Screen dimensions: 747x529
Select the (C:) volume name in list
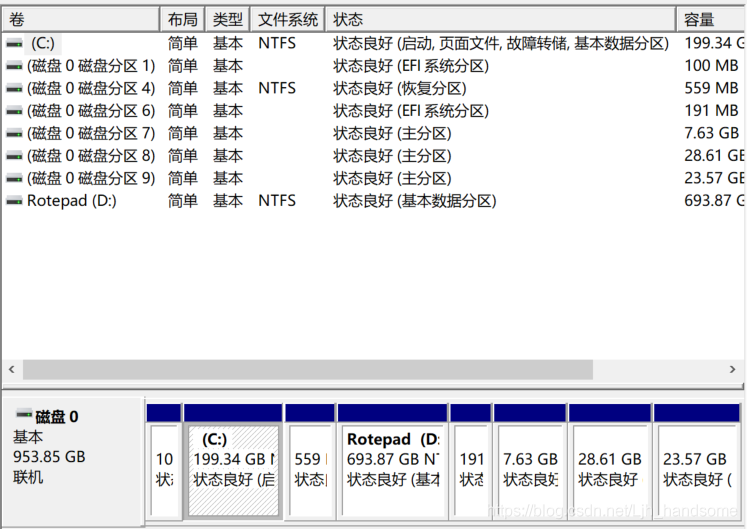click(x=43, y=44)
